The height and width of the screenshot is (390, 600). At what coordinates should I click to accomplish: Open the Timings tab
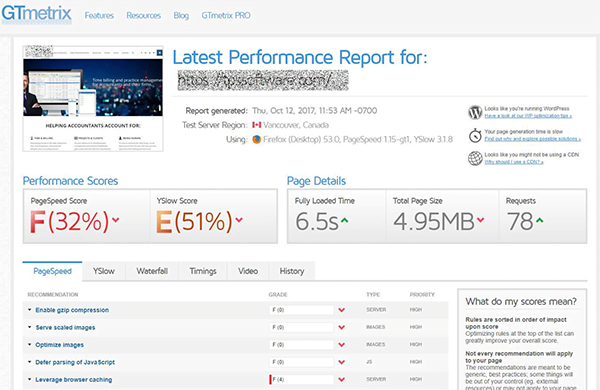(203, 271)
